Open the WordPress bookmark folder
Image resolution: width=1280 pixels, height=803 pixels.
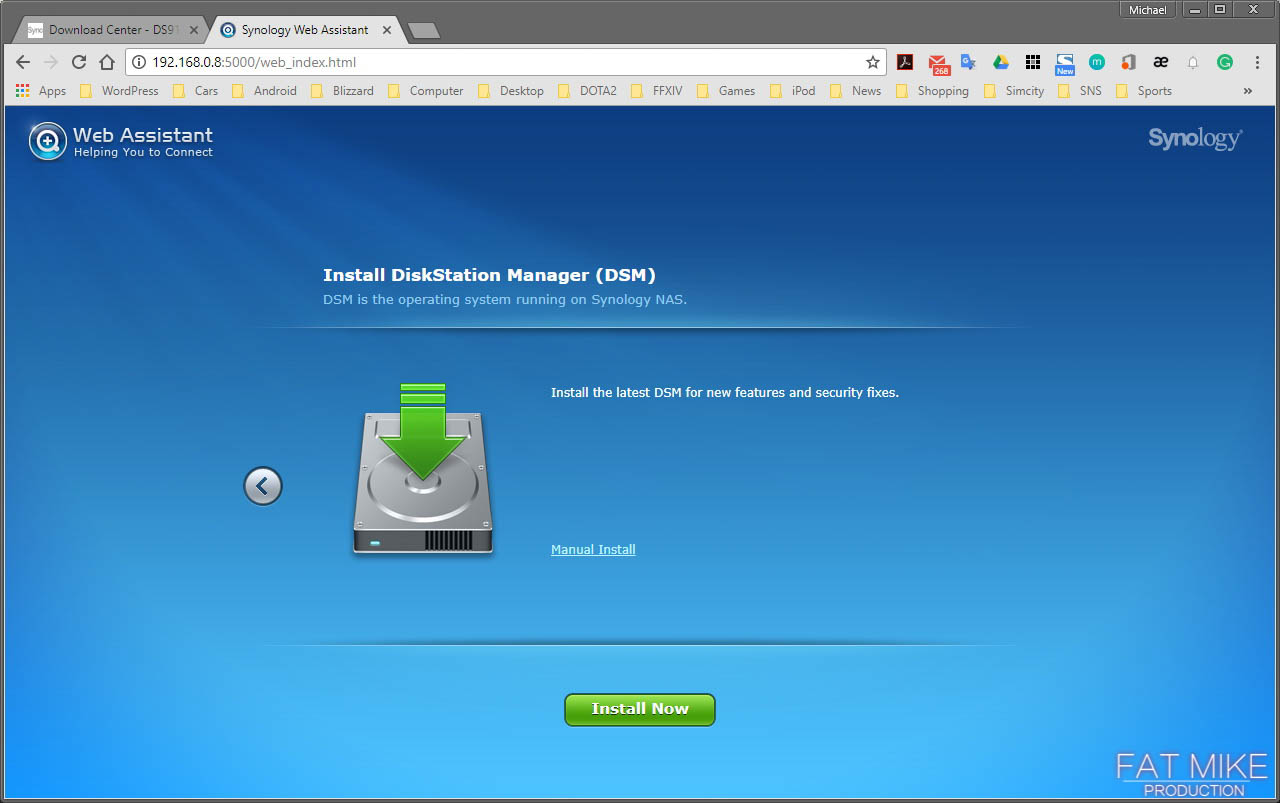(x=119, y=91)
